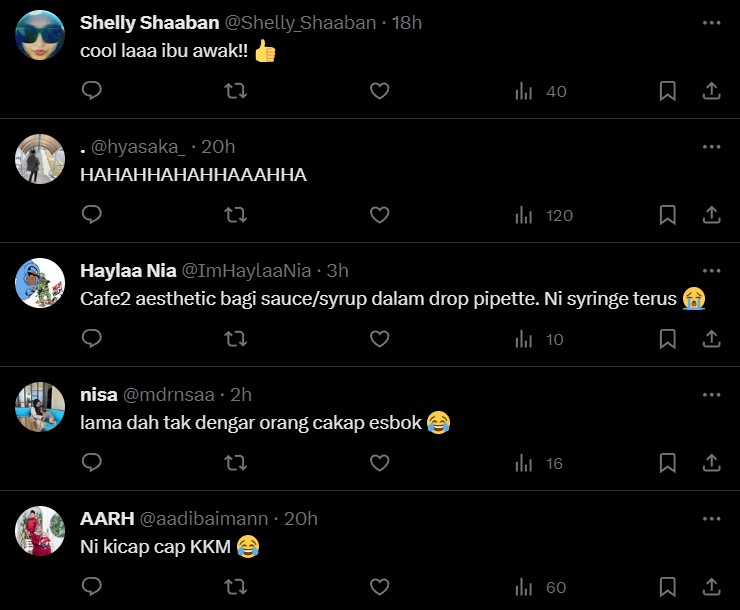The image size is (740, 610).
Task: Open Shelly Shaaban's profile name link
Action: [x=137, y=22]
